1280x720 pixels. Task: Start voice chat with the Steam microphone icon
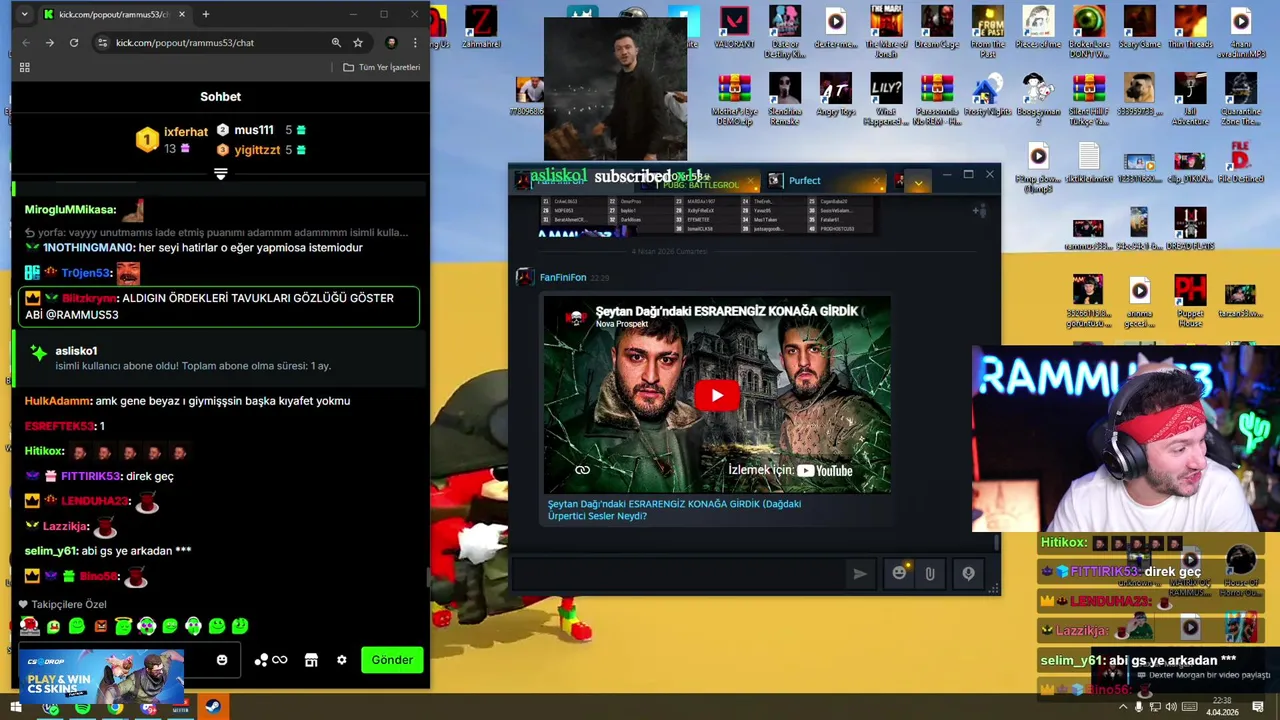(968, 573)
